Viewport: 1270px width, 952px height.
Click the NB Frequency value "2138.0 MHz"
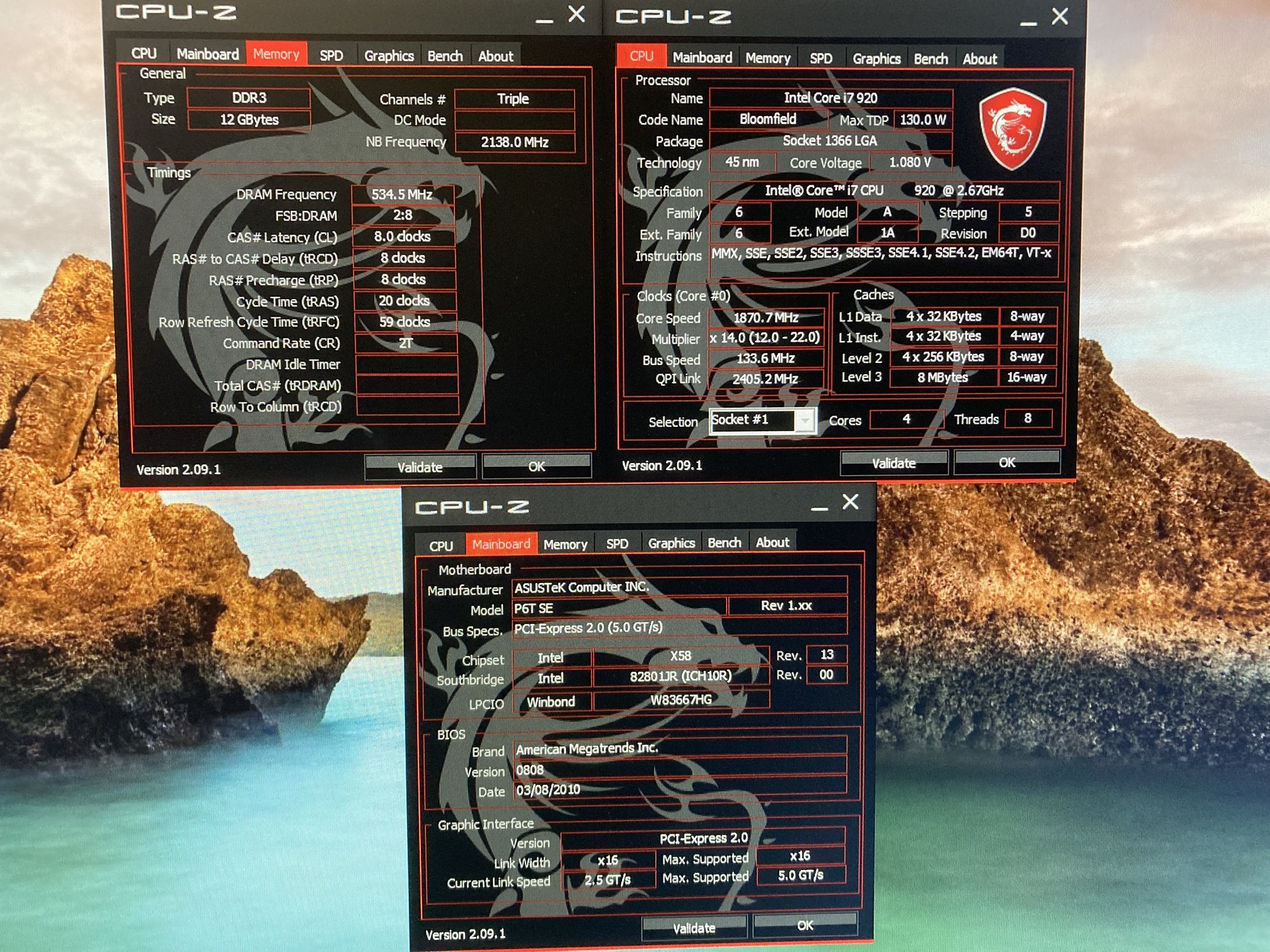click(514, 142)
